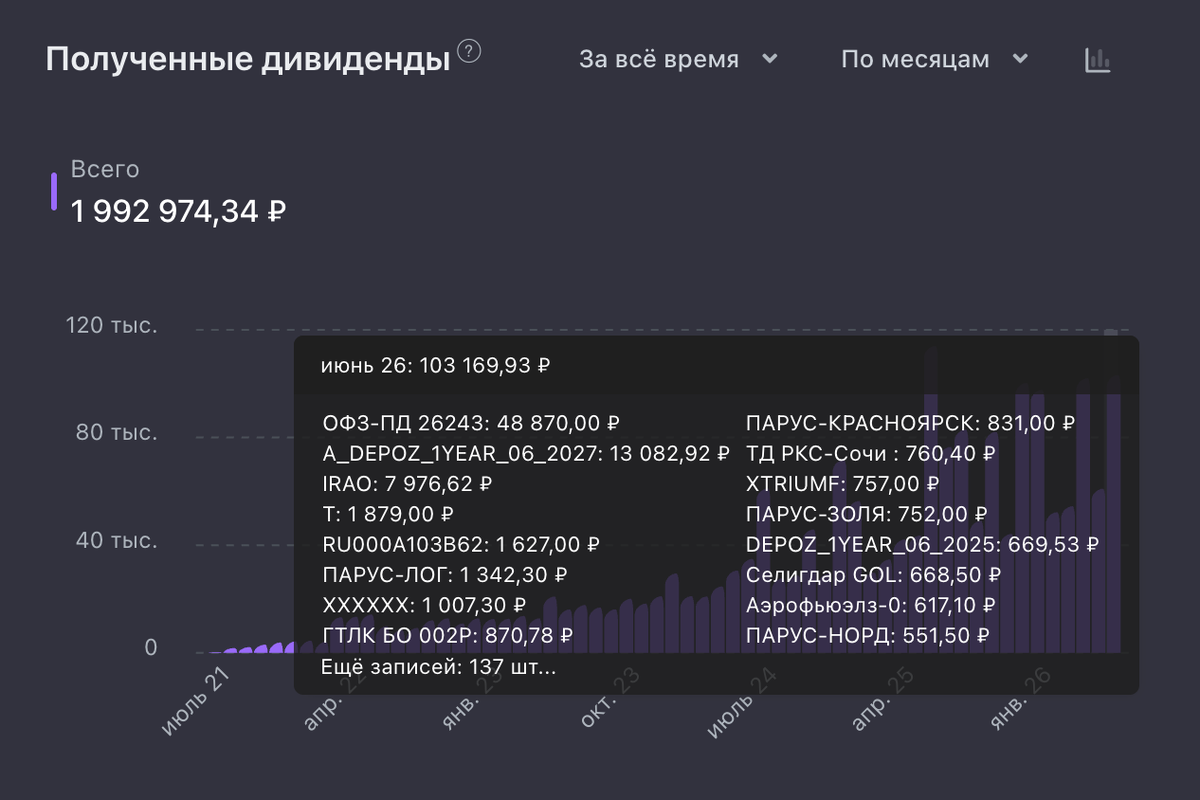Switch chart type with bar chart icon

1098,60
